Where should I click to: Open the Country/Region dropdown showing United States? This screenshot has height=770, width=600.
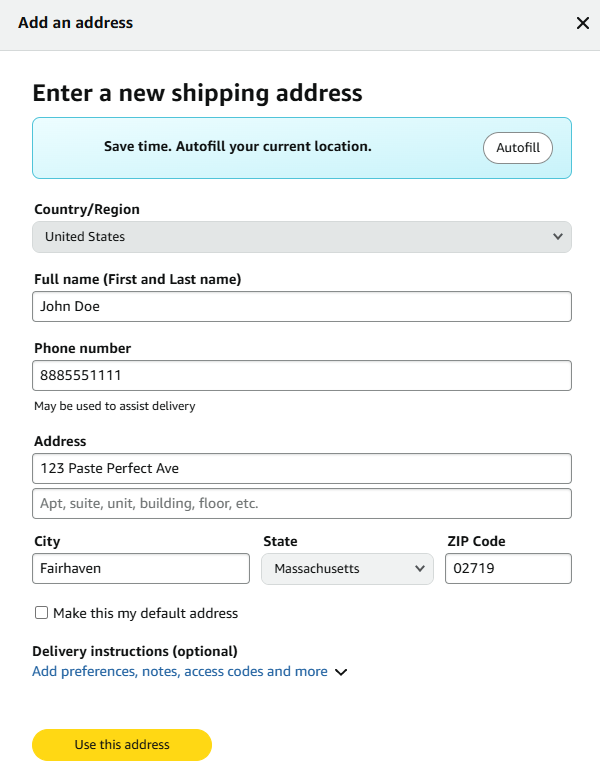300,237
